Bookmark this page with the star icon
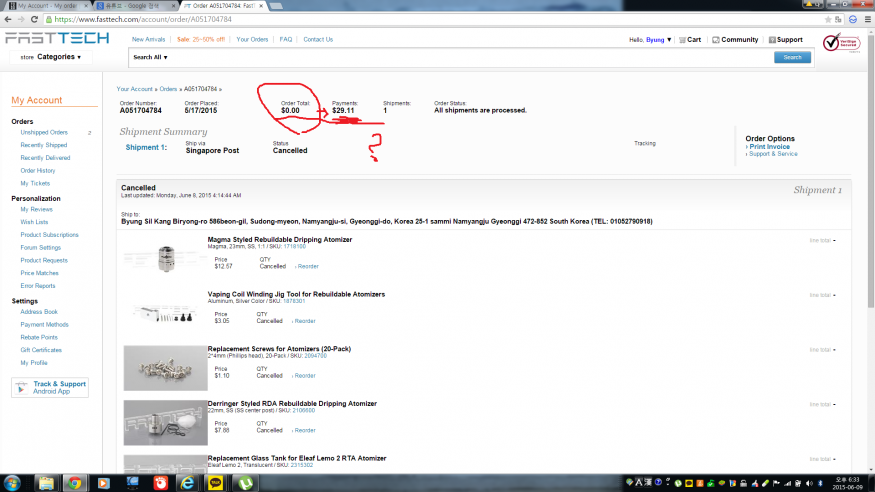The image size is (875, 492). [x=828, y=19]
